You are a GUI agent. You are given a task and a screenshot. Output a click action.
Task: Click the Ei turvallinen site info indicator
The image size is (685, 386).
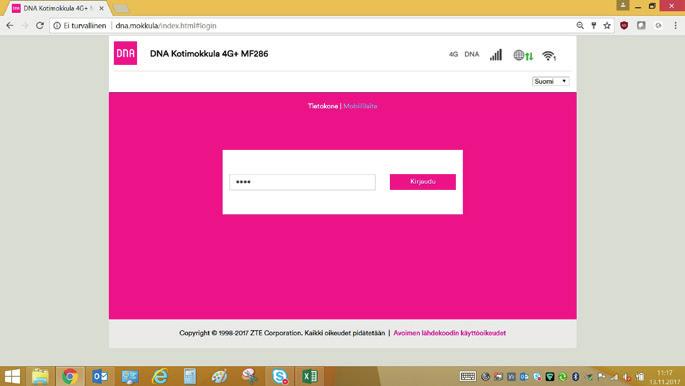coord(80,25)
